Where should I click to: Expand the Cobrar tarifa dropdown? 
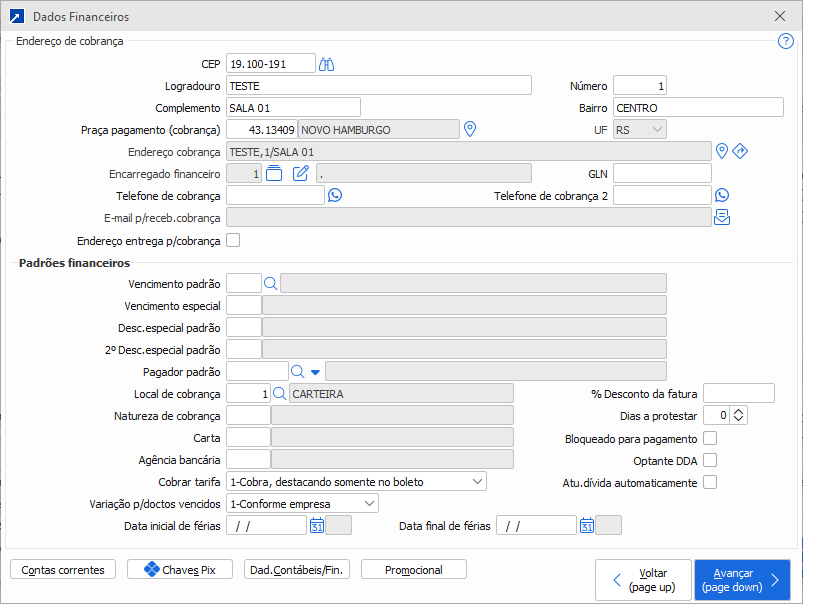point(476,482)
